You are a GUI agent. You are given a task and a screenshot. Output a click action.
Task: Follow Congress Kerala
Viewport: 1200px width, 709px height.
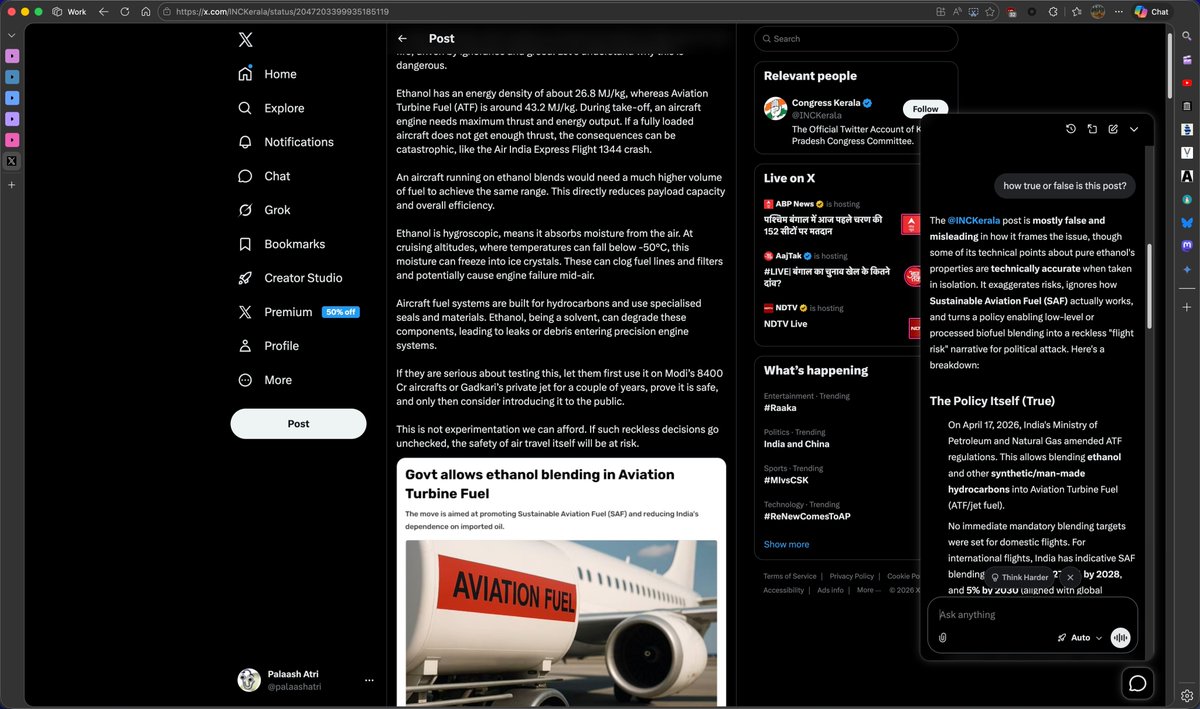[x=925, y=109]
